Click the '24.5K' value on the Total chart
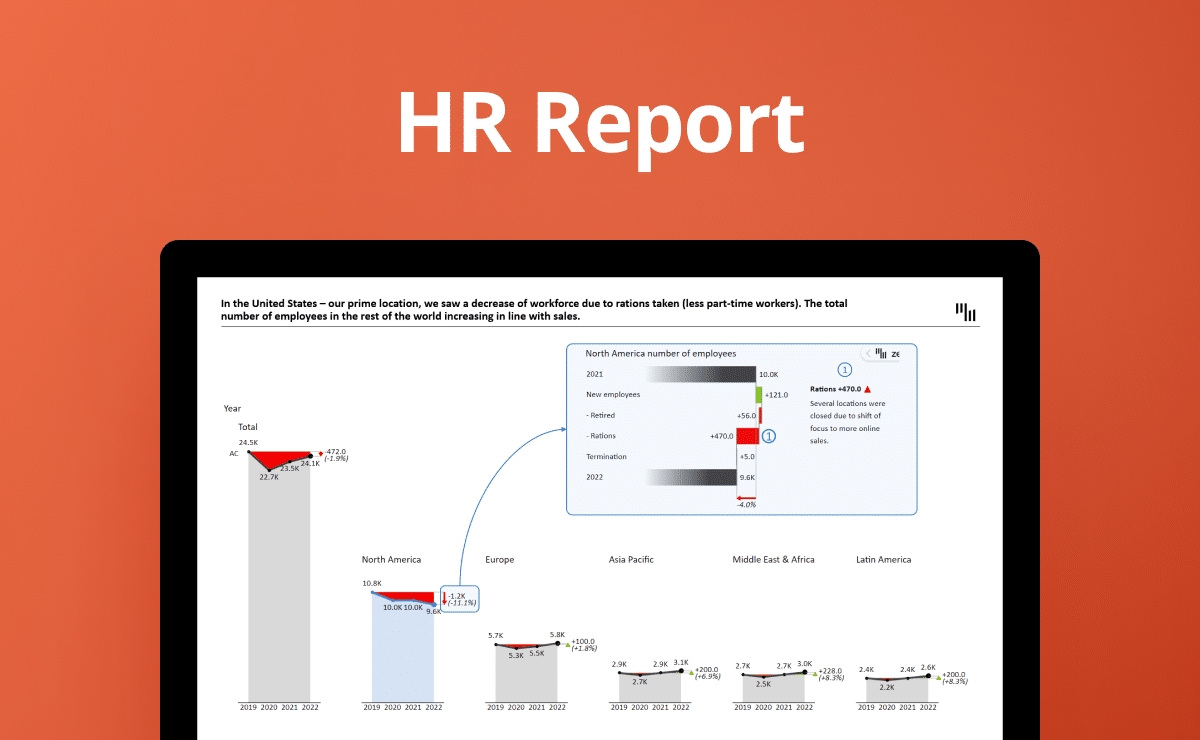The width and height of the screenshot is (1200, 740). coord(248,441)
